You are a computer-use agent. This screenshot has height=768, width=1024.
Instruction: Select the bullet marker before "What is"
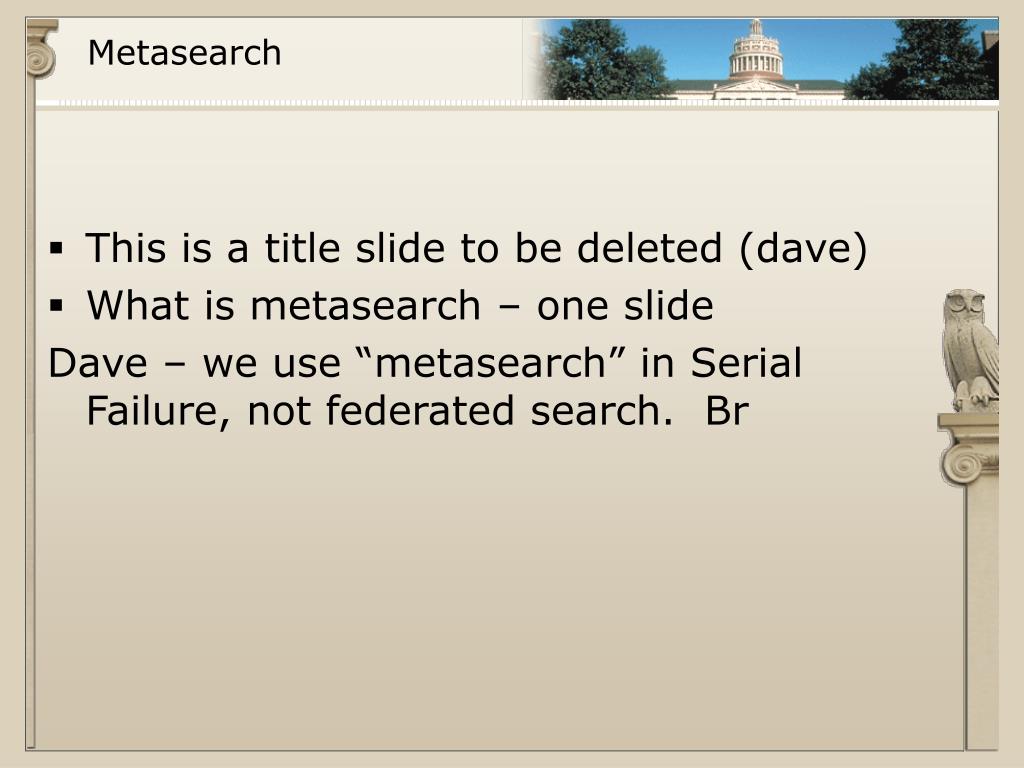(57, 305)
